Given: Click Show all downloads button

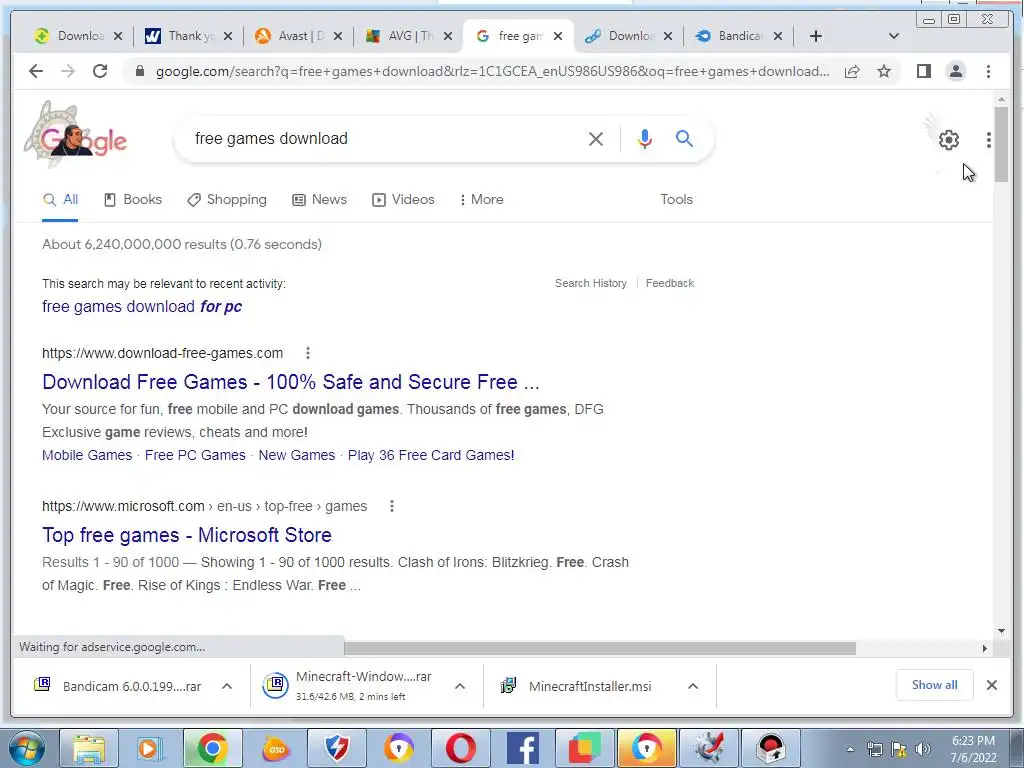Looking at the screenshot, I should (x=935, y=685).
